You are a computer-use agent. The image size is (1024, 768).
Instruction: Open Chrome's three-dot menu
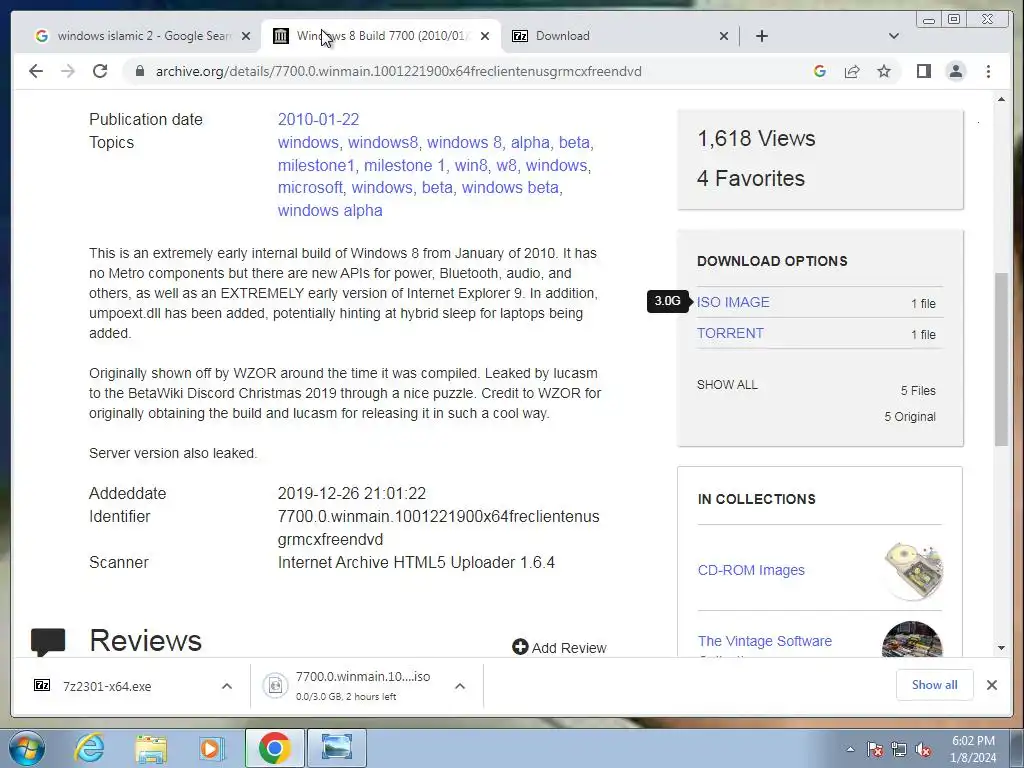tap(988, 71)
